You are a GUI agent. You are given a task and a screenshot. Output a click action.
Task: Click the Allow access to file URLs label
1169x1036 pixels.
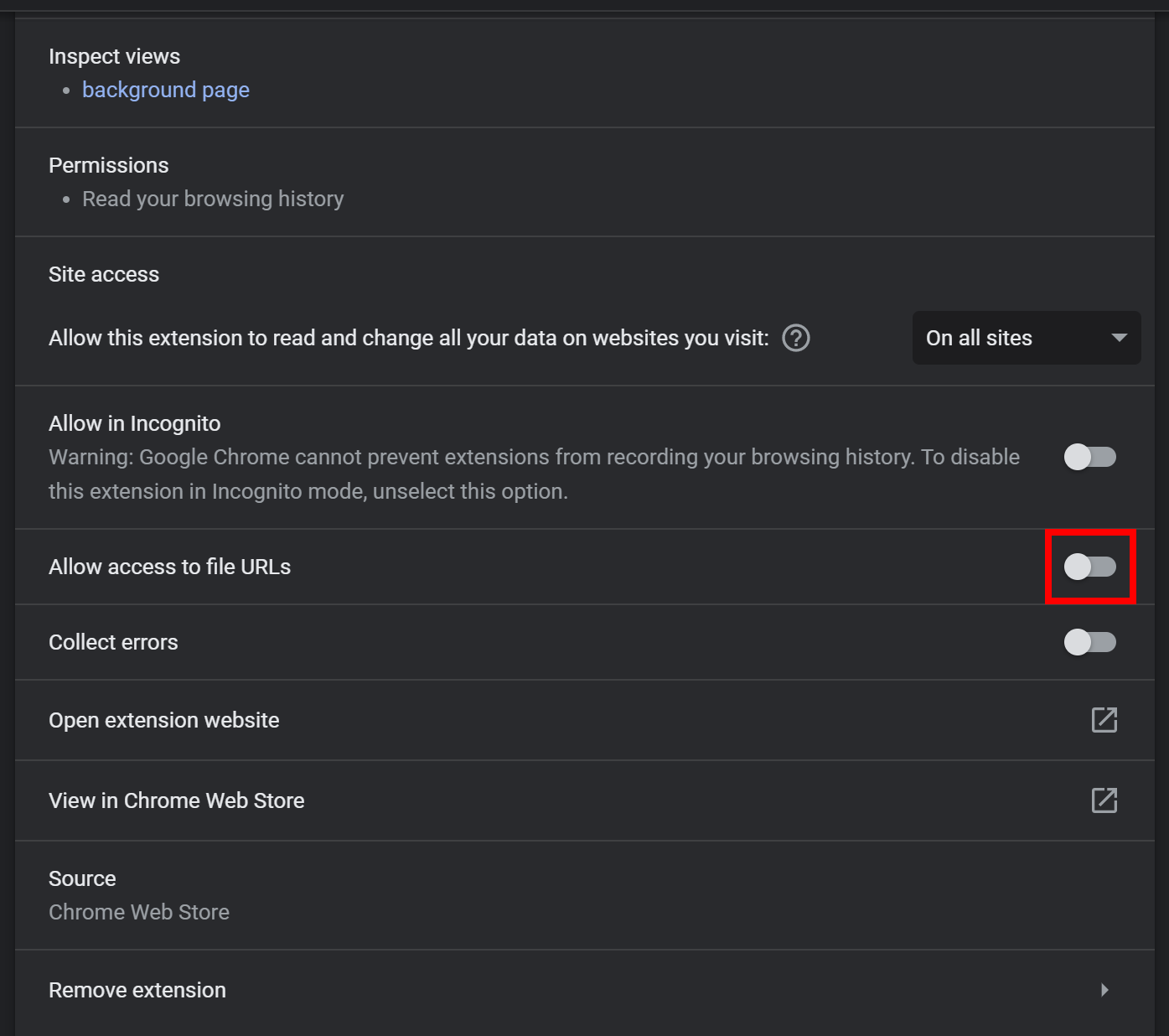pyautogui.click(x=170, y=567)
